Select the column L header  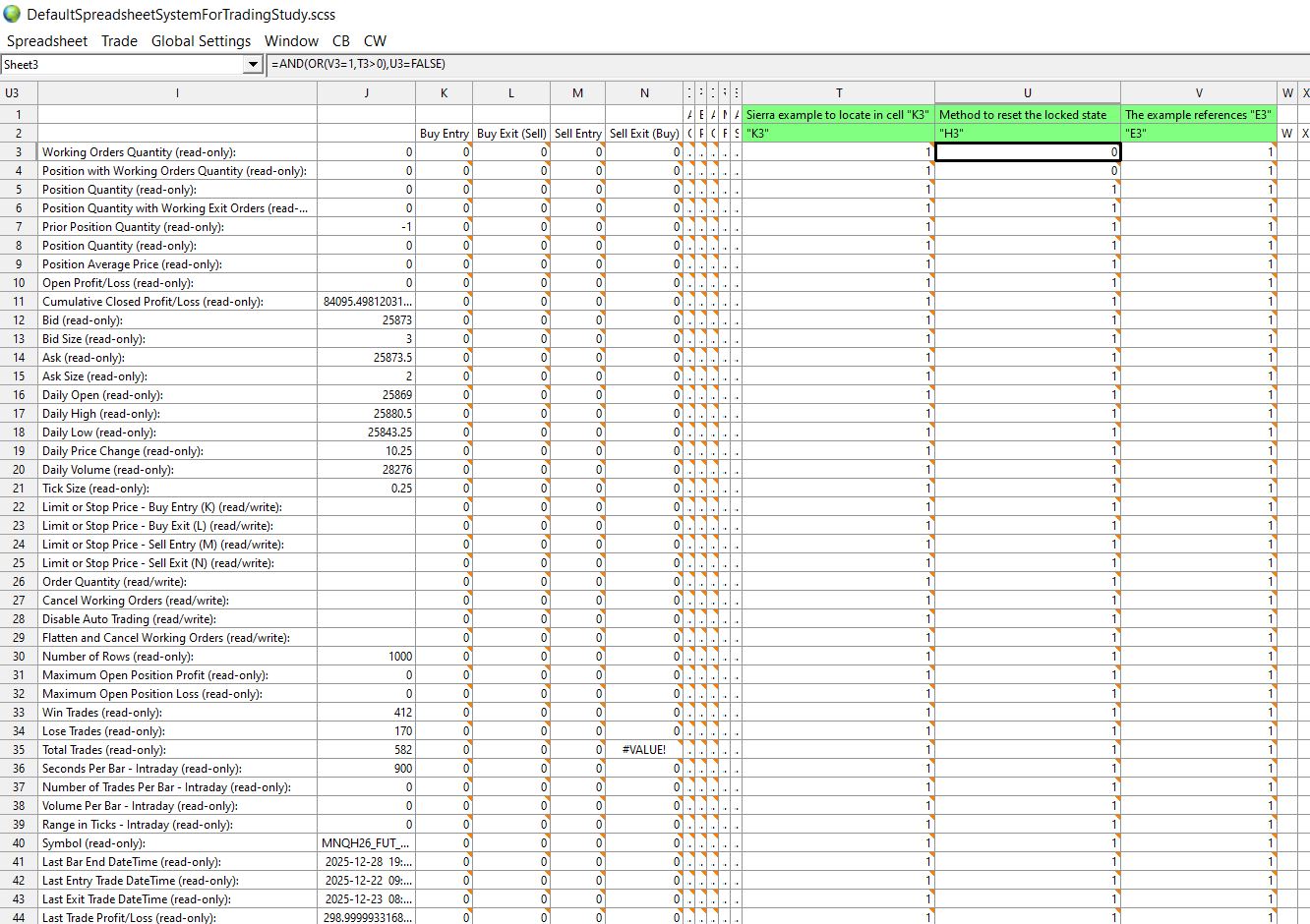click(511, 93)
